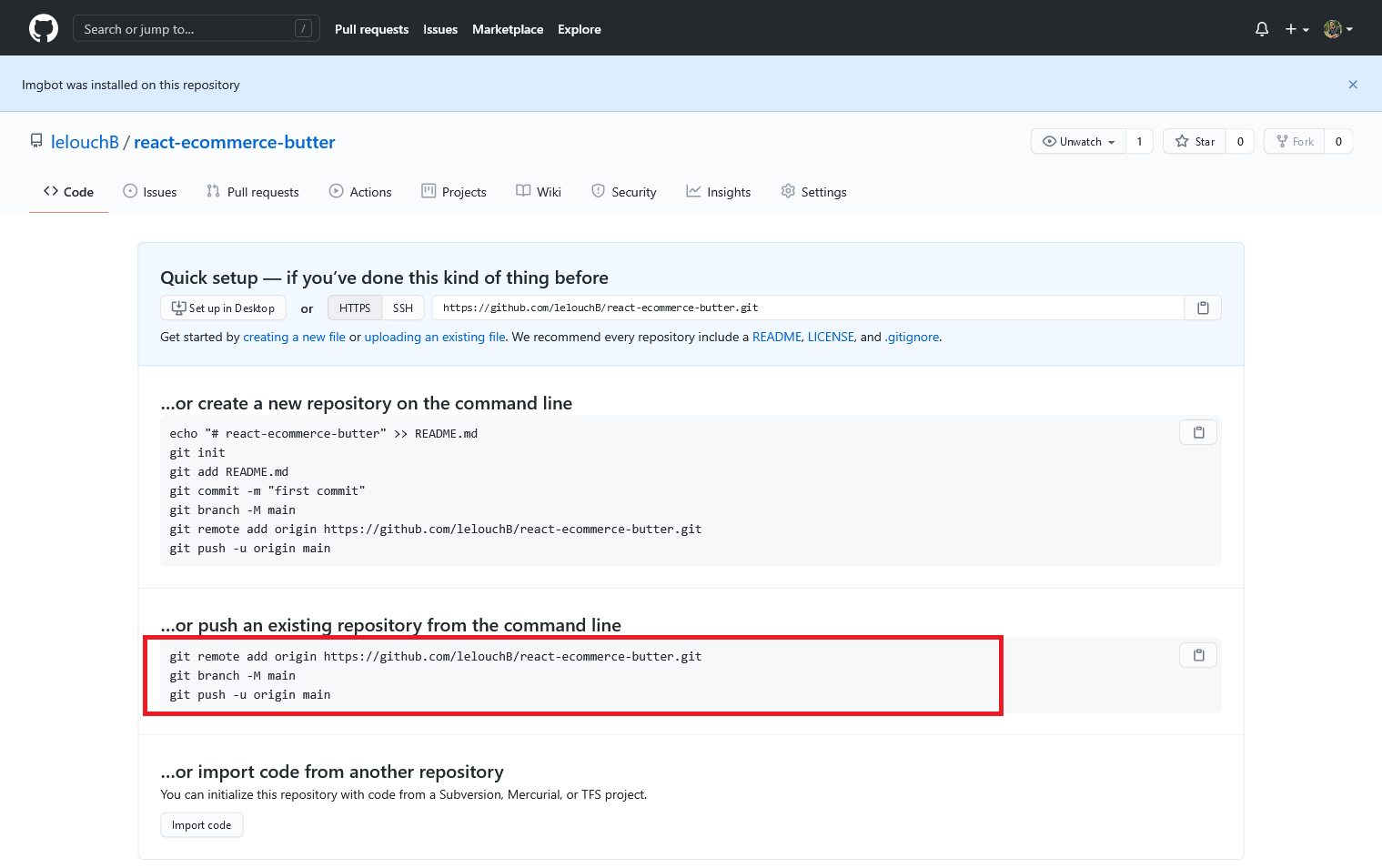This screenshot has width=1382, height=868.
Task: Open Marketplace in the top navigation
Action: 508,29
